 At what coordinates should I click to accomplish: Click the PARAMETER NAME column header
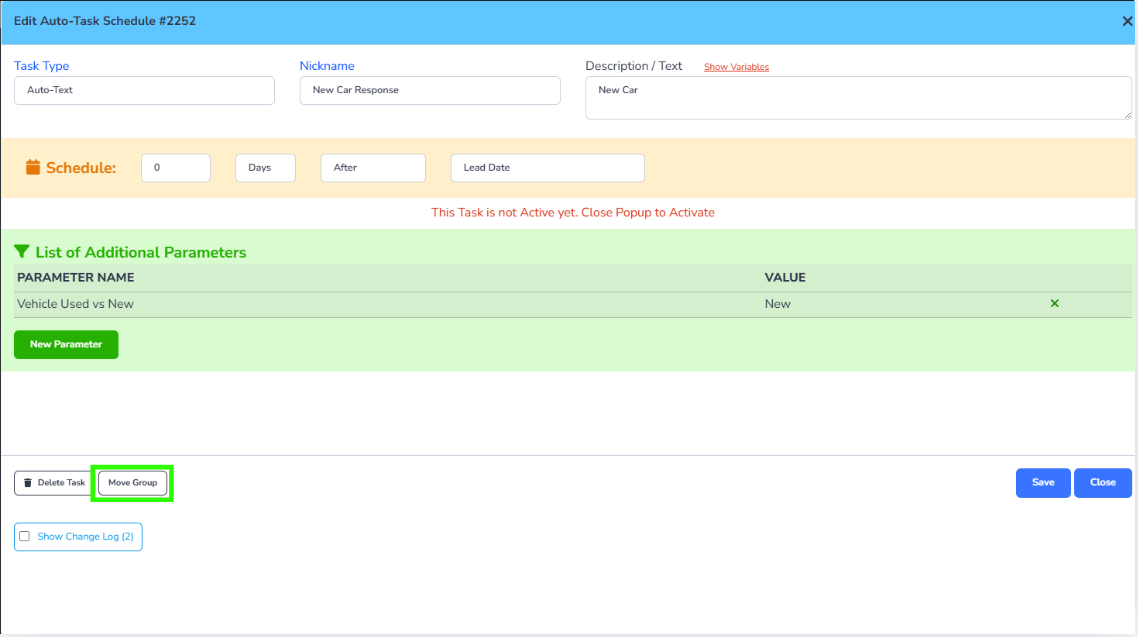75,277
